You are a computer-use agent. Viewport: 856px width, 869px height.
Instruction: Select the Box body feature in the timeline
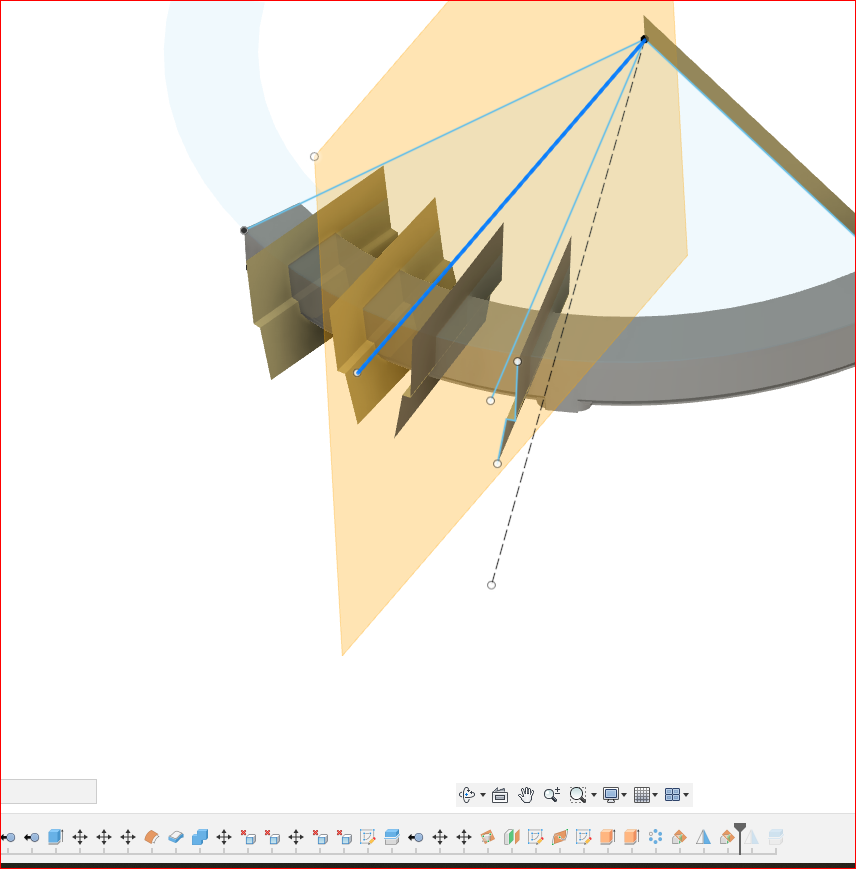[x=54, y=836]
